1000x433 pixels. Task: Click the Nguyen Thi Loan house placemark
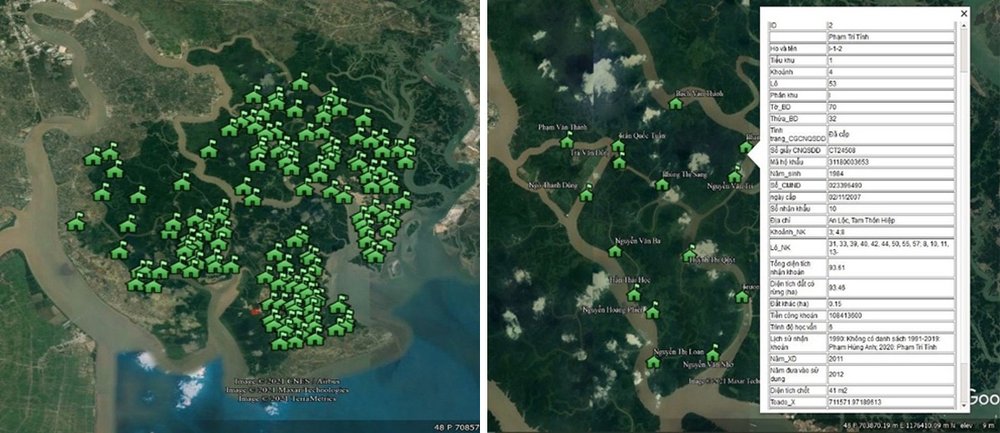pyautogui.click(x=652, y=362)
